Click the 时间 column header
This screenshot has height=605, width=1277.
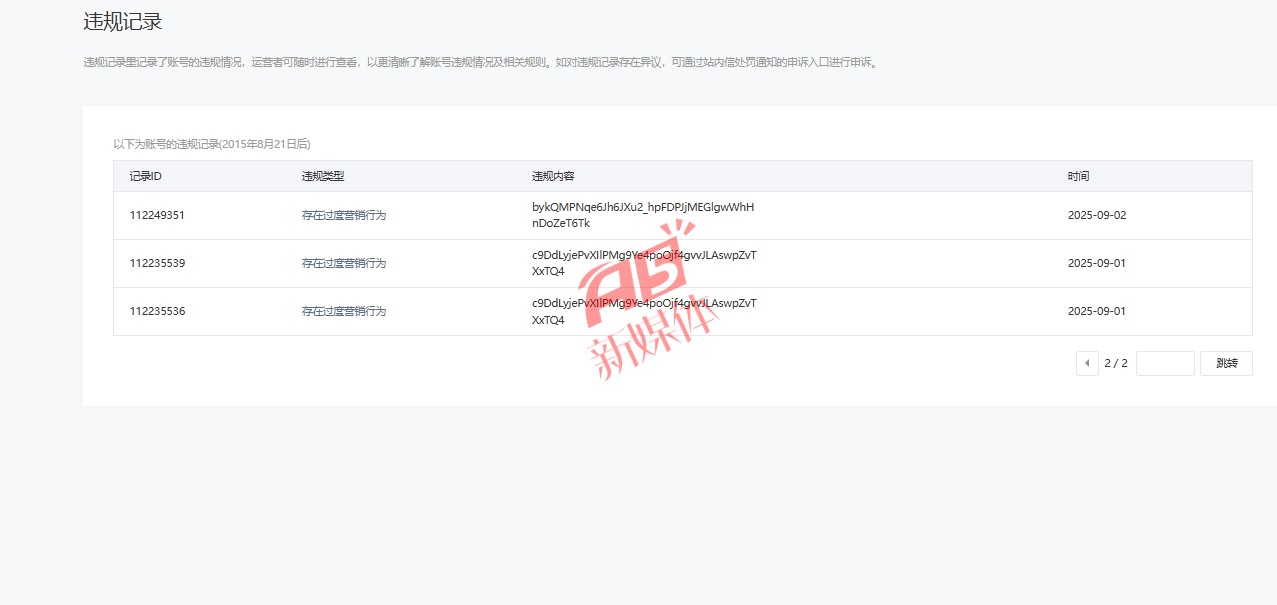(x=1078, y=177)
